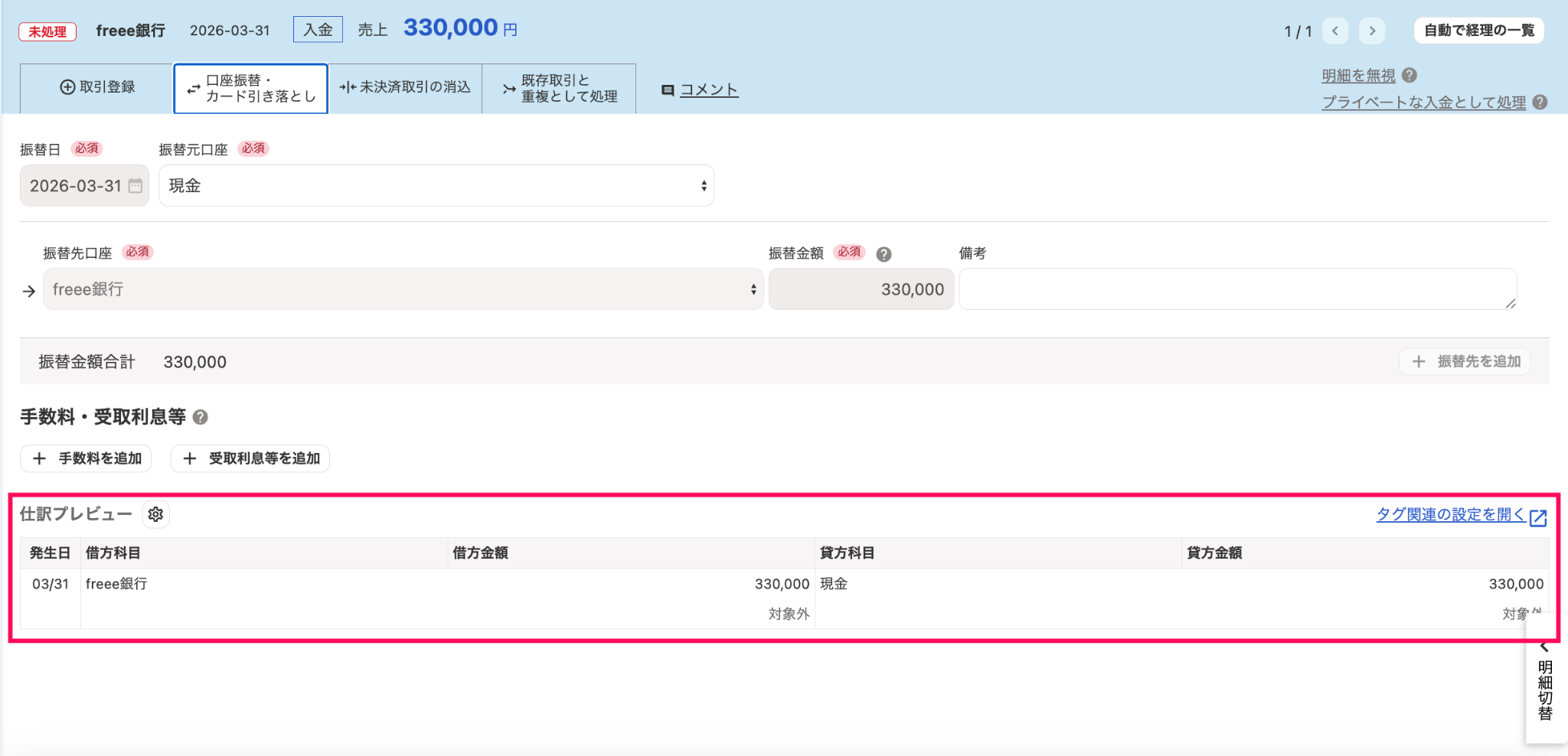This screenshot has width=1568, height=756.
Task: Click the 1 / 1 page counter
Action: (1298, 31)
